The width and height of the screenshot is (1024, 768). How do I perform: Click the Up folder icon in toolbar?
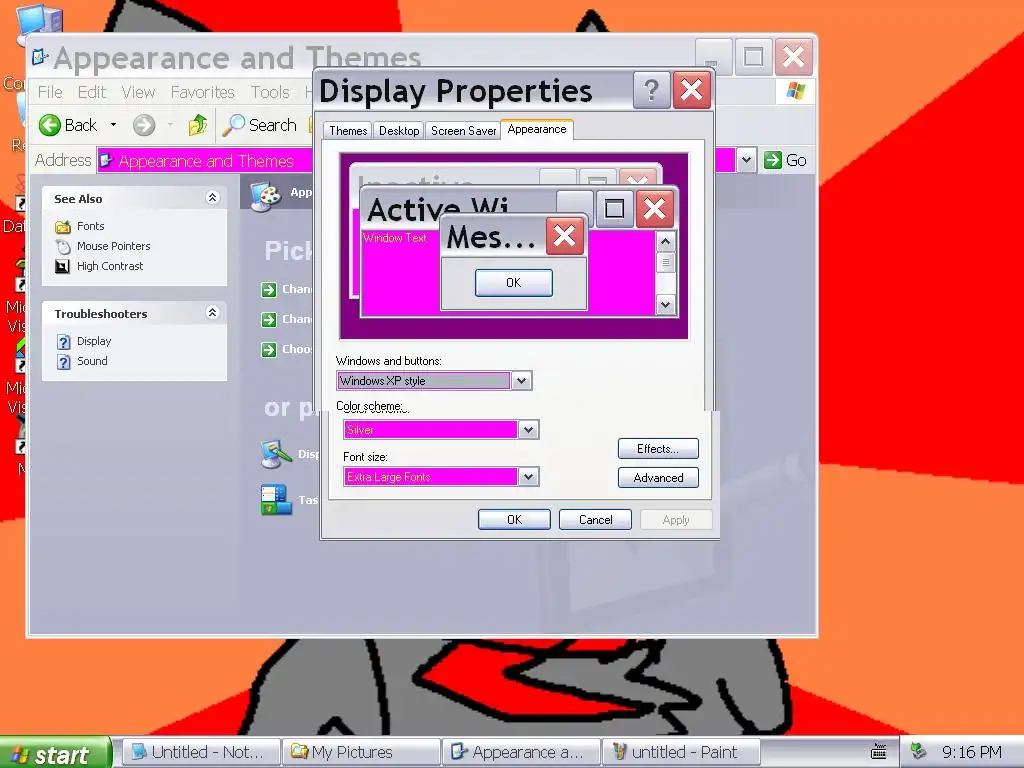197,125
